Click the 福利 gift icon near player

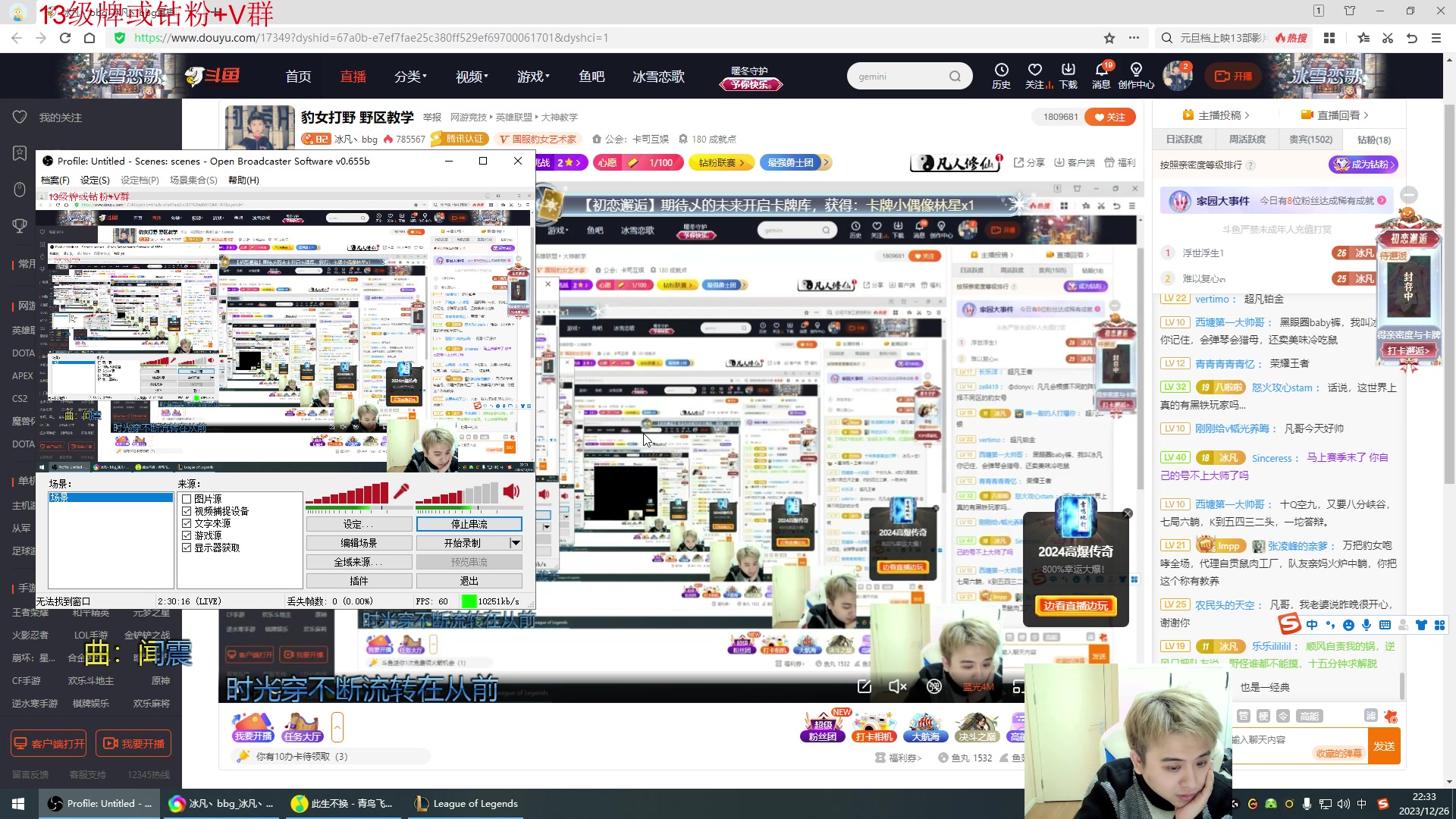tap(1120, 162)
